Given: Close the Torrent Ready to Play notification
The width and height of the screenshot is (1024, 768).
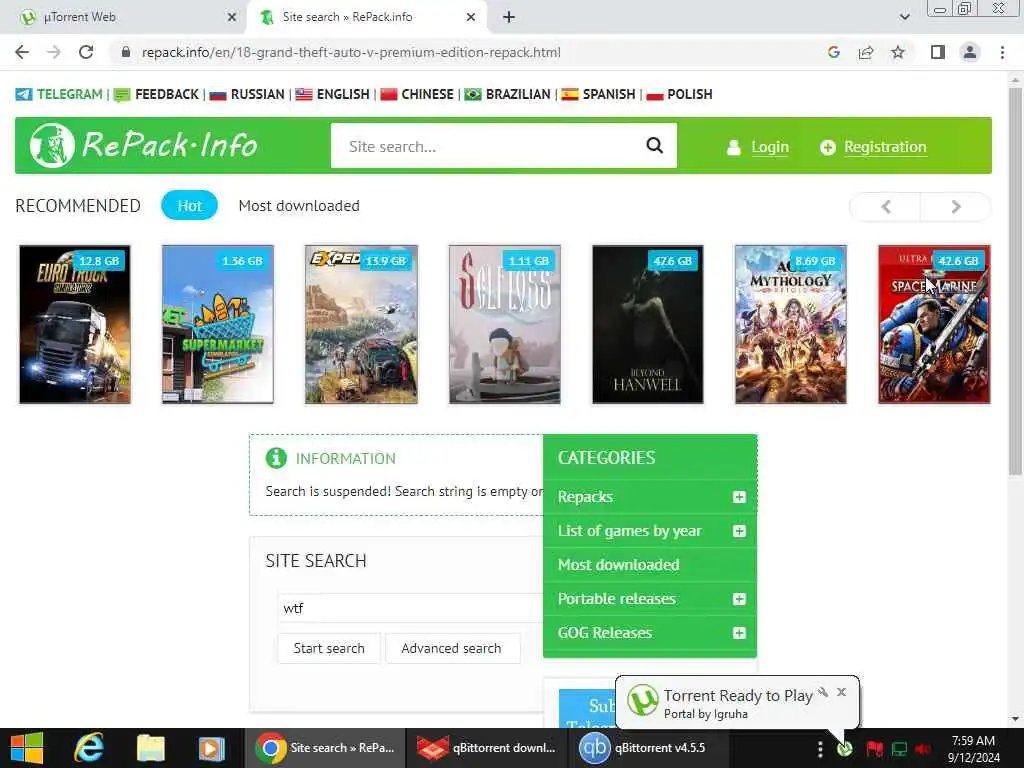Looking at the screenshot, I should (841, 692).
